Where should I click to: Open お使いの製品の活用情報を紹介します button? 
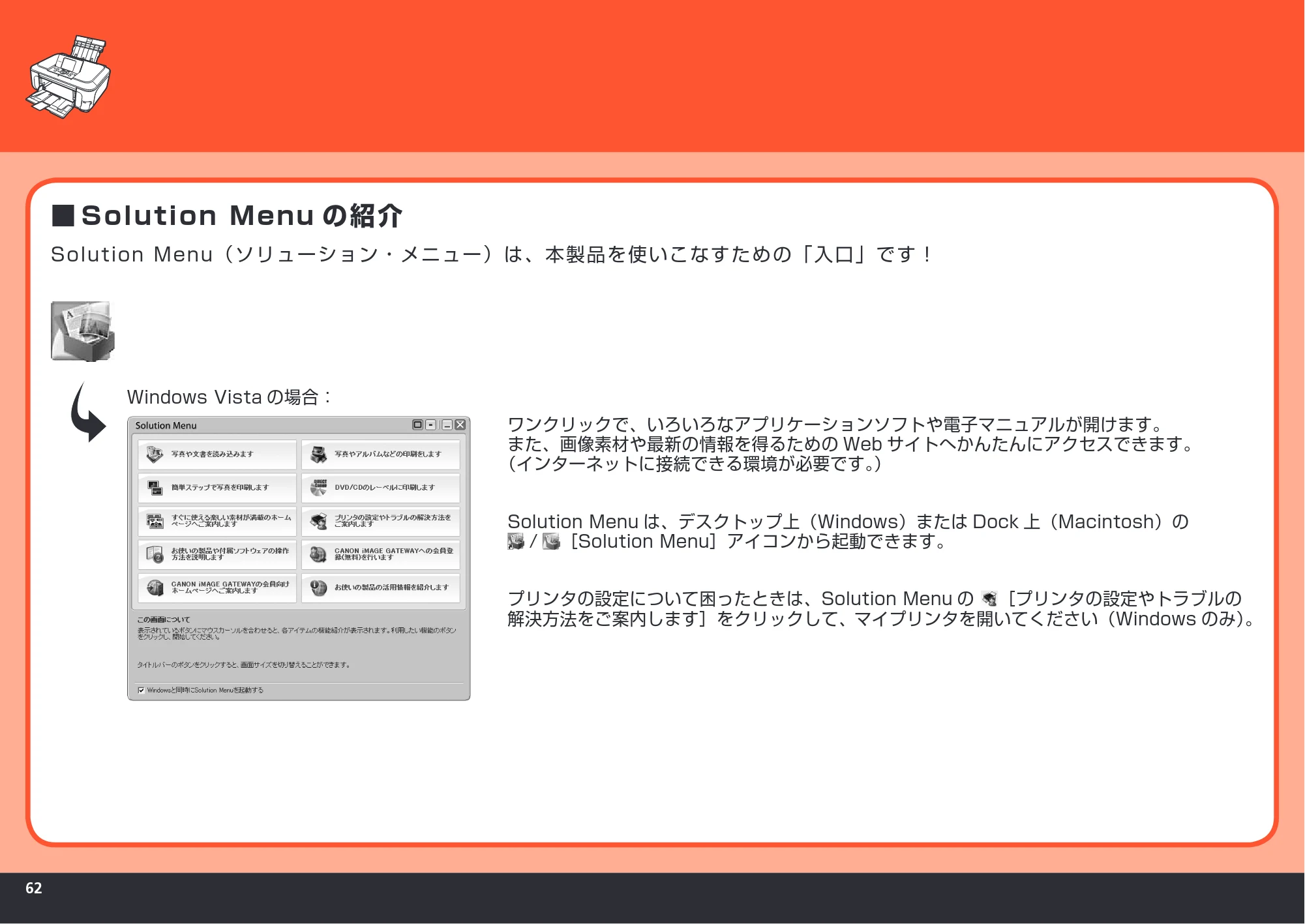click(x=381, y=588)
